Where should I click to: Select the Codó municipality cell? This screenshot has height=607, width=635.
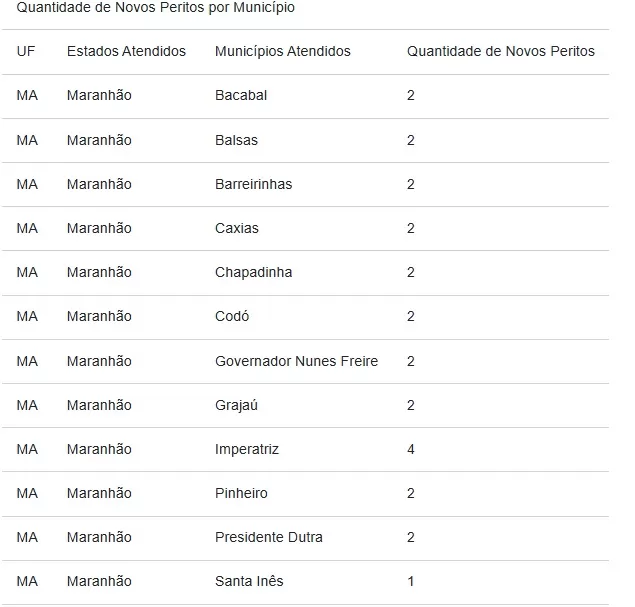[x=232, y=316]
